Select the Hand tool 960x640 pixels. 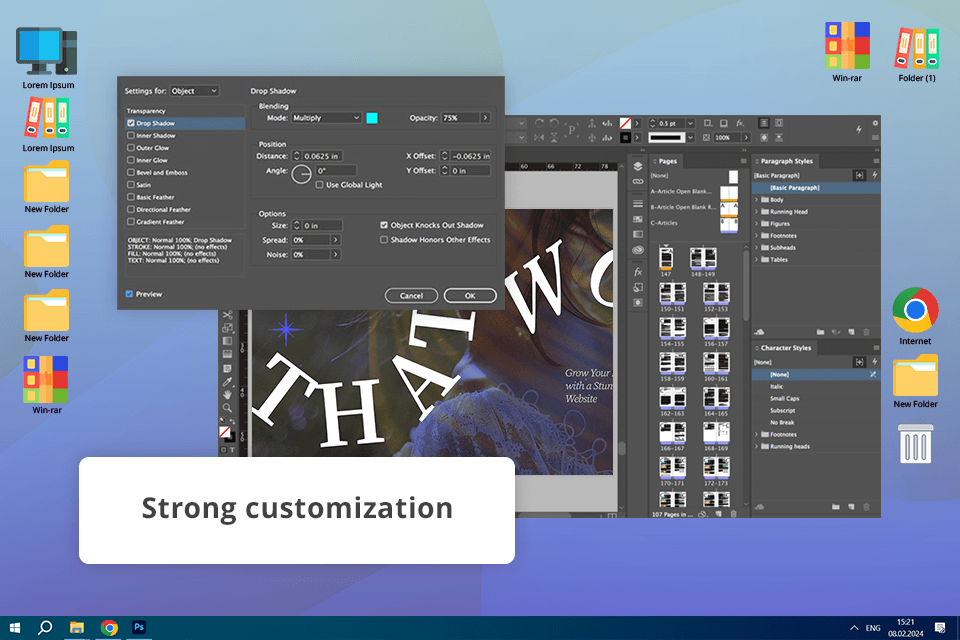[227, 394]
